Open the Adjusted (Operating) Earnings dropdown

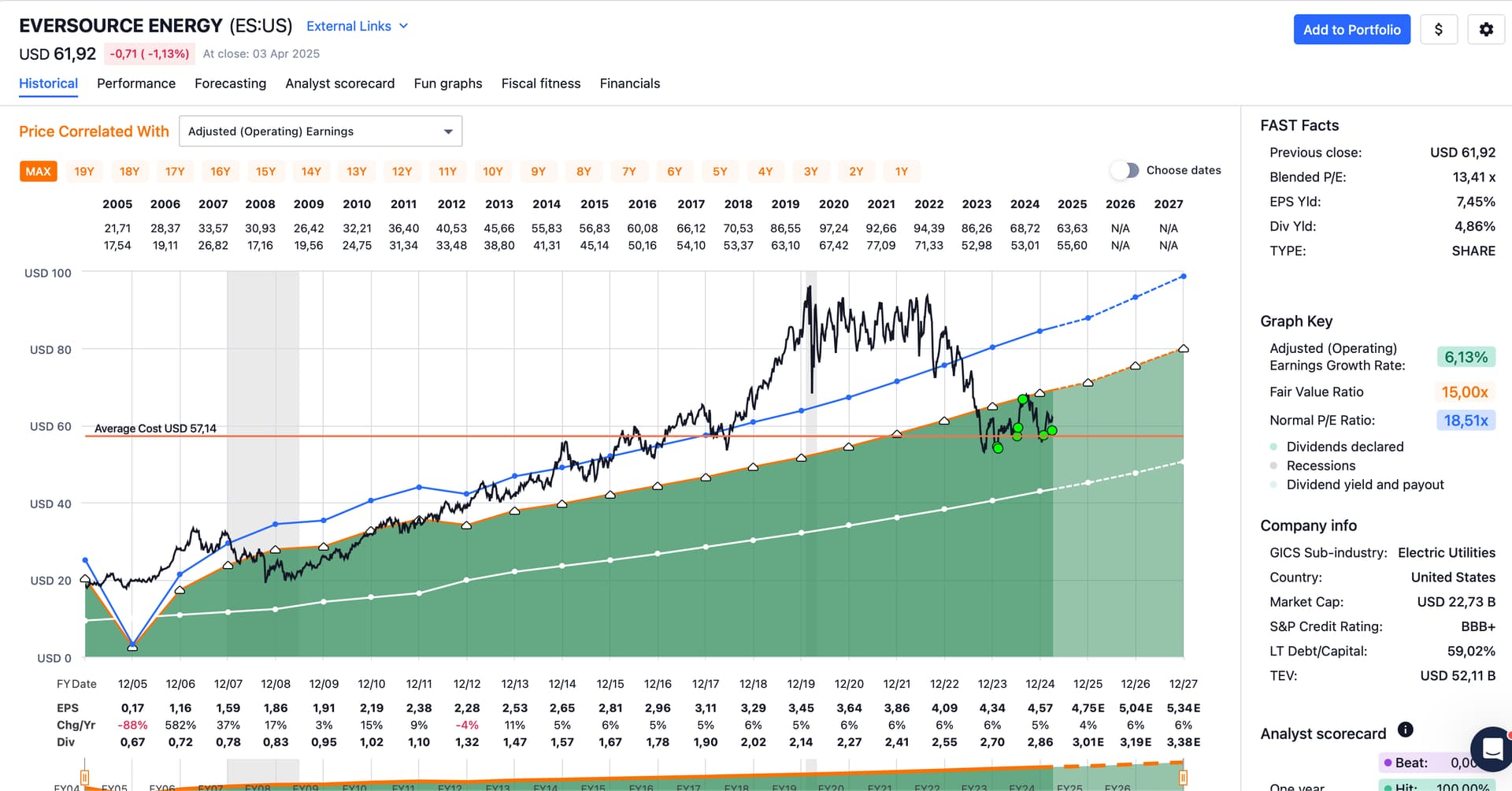point(321,132)
